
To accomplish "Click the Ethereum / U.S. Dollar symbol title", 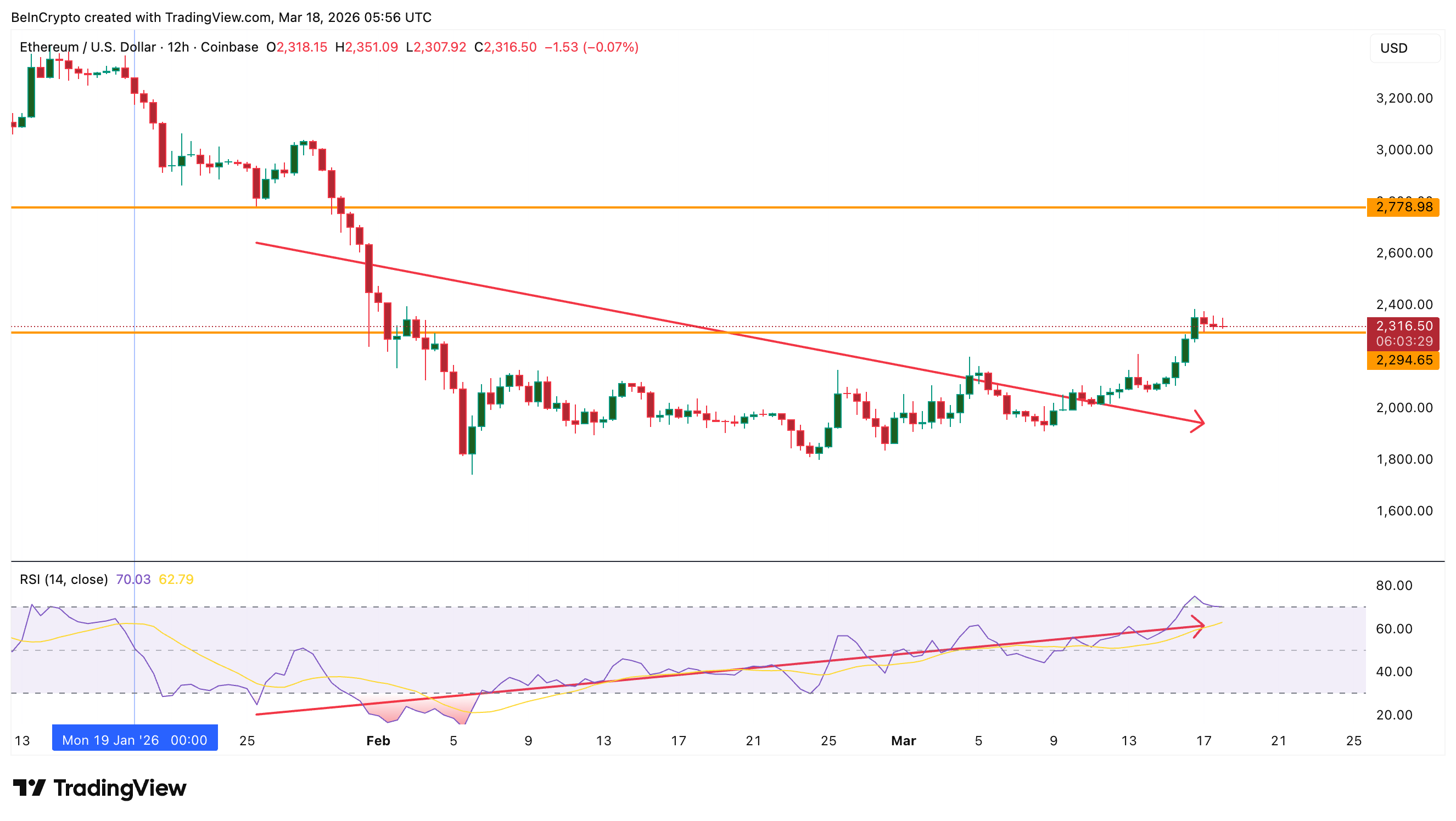I will click(x=88, y=47).
